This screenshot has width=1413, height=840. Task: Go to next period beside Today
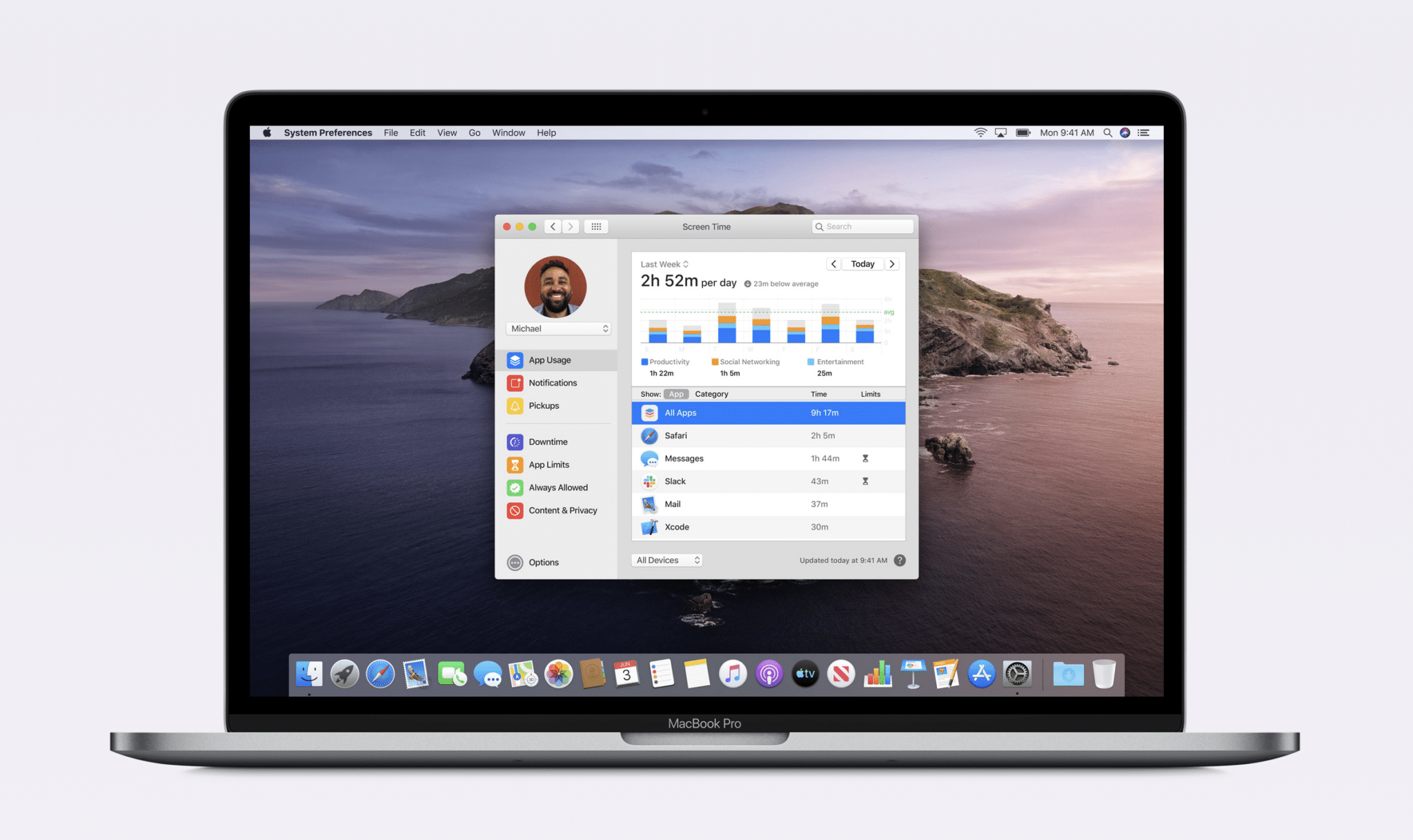[891, 264]
